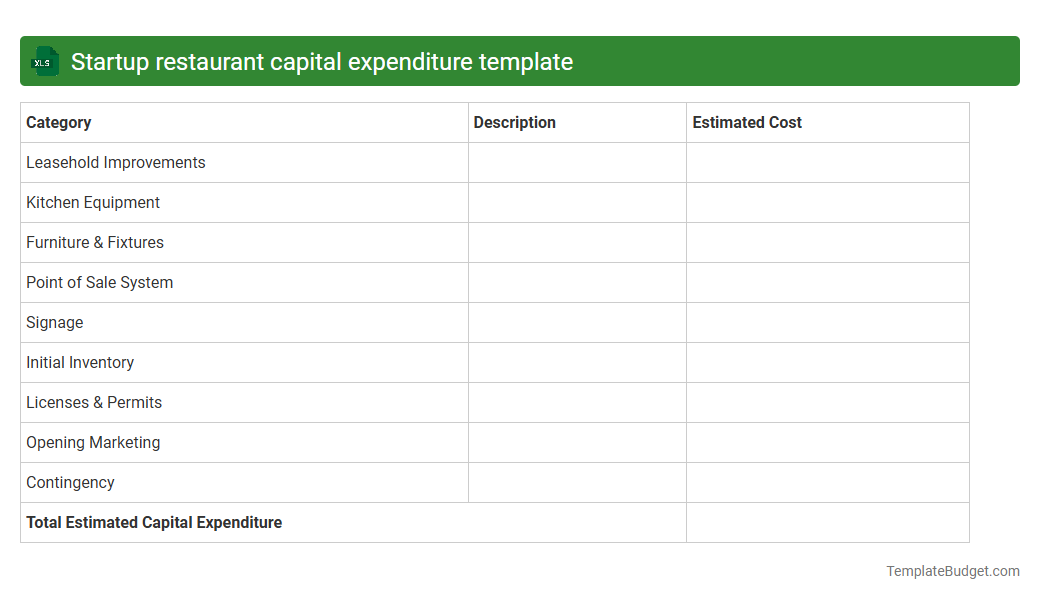The width and height of the screenshot is (1040, 600).
Task: Click the Leasehold Improvements row label
Action: pos(115,162)
